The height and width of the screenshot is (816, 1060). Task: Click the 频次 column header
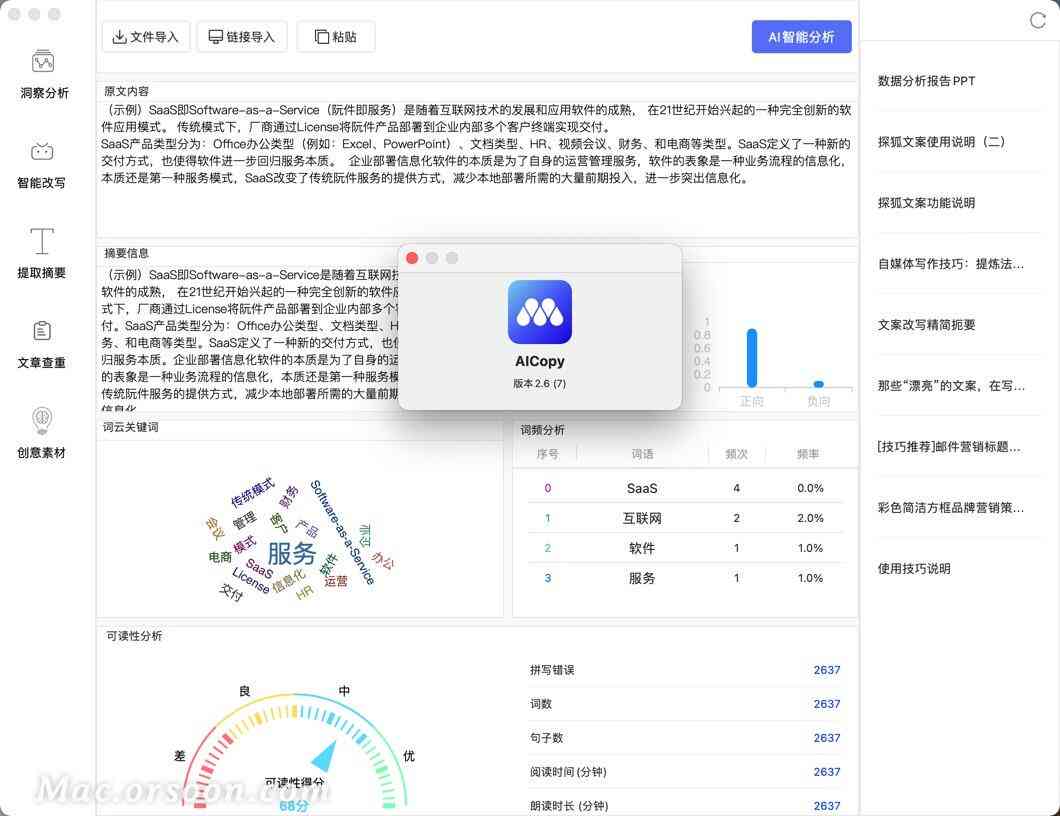(x=736, y=454)
